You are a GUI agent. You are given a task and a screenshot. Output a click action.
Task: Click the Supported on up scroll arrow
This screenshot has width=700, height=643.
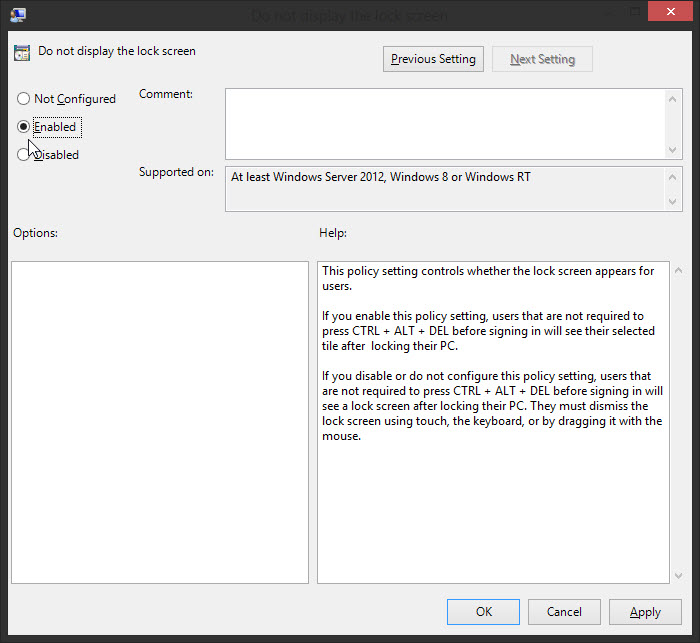673,177
